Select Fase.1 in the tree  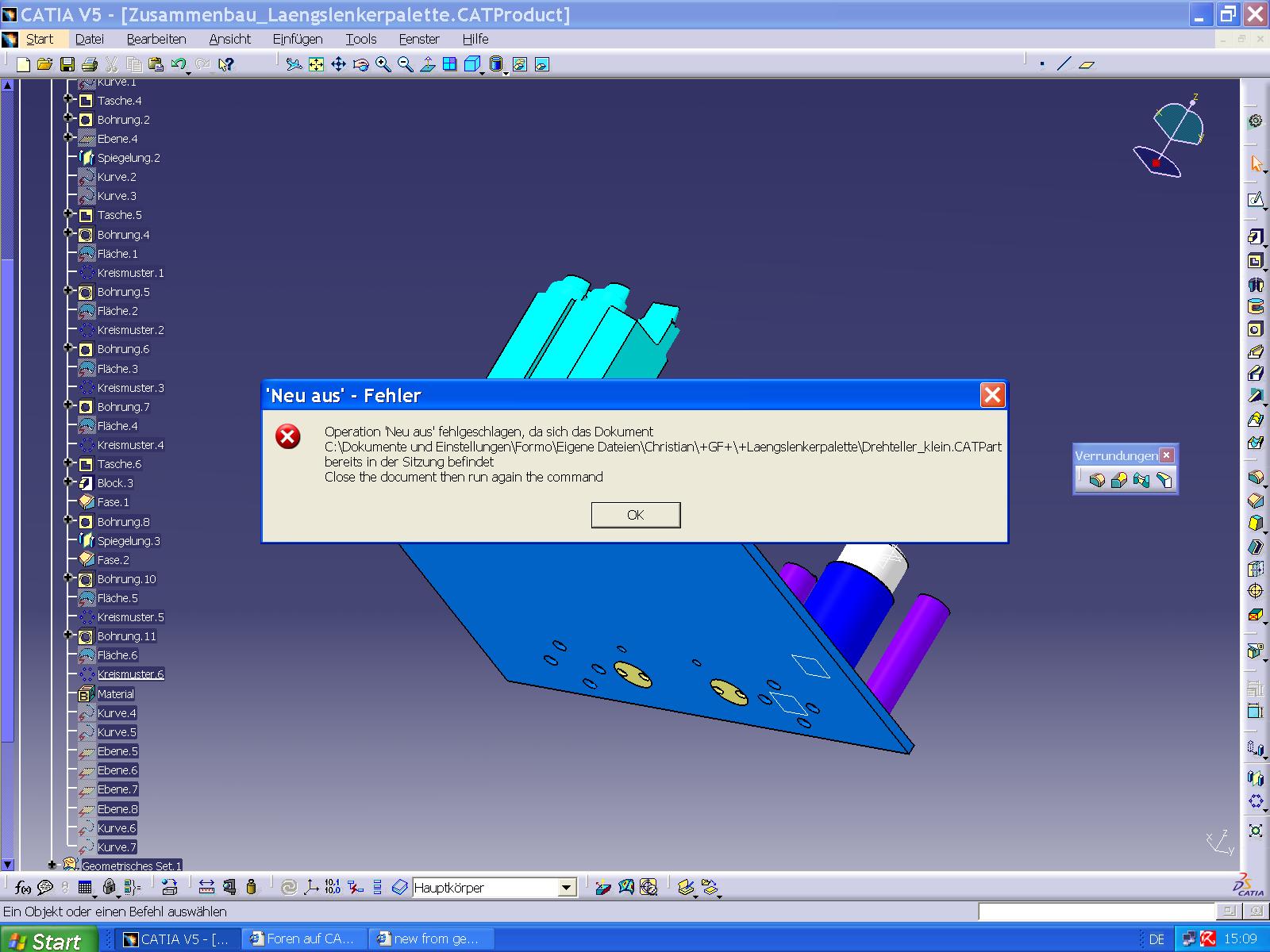[113, 502]
